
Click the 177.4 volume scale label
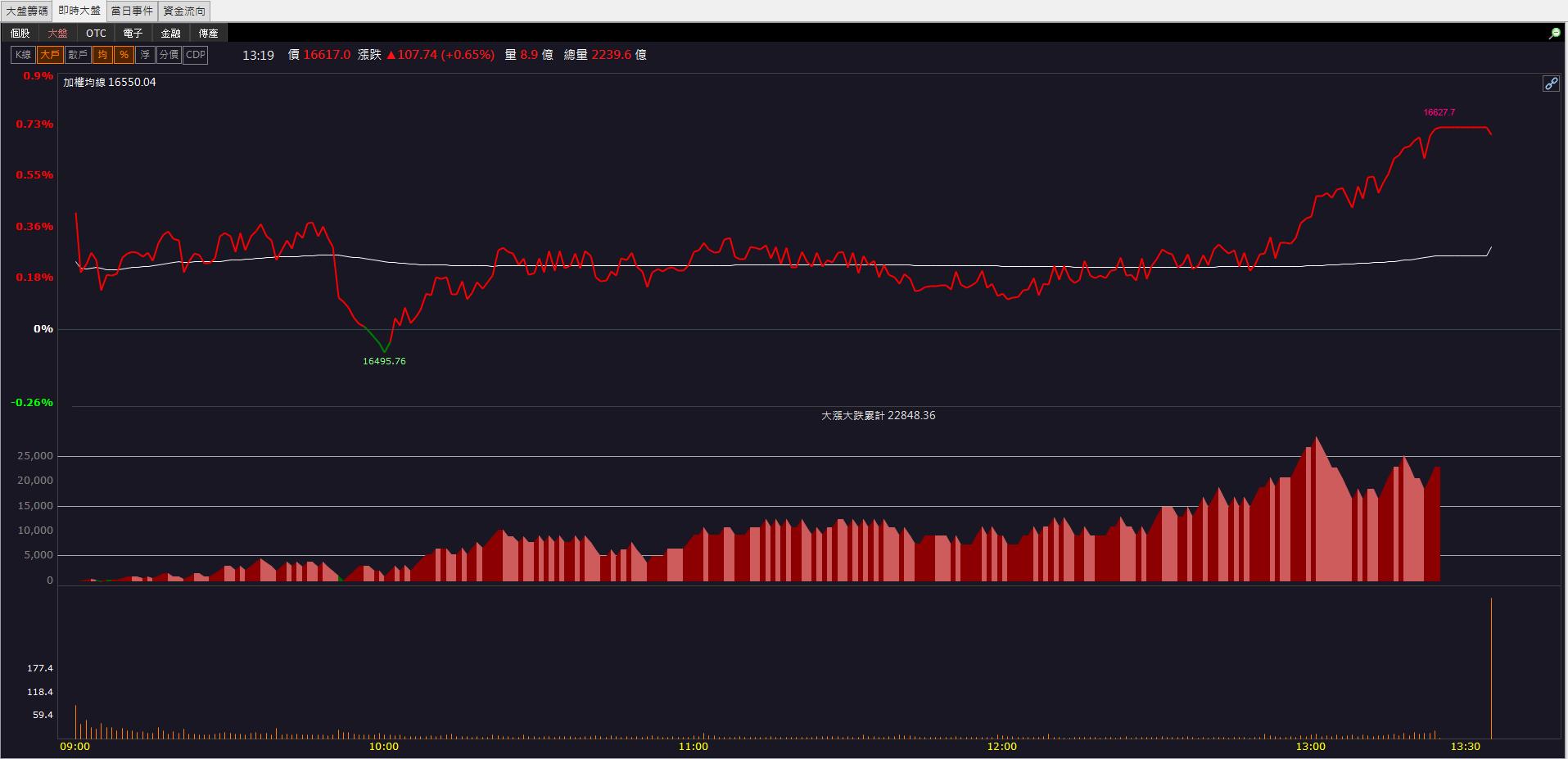[40, 669]
